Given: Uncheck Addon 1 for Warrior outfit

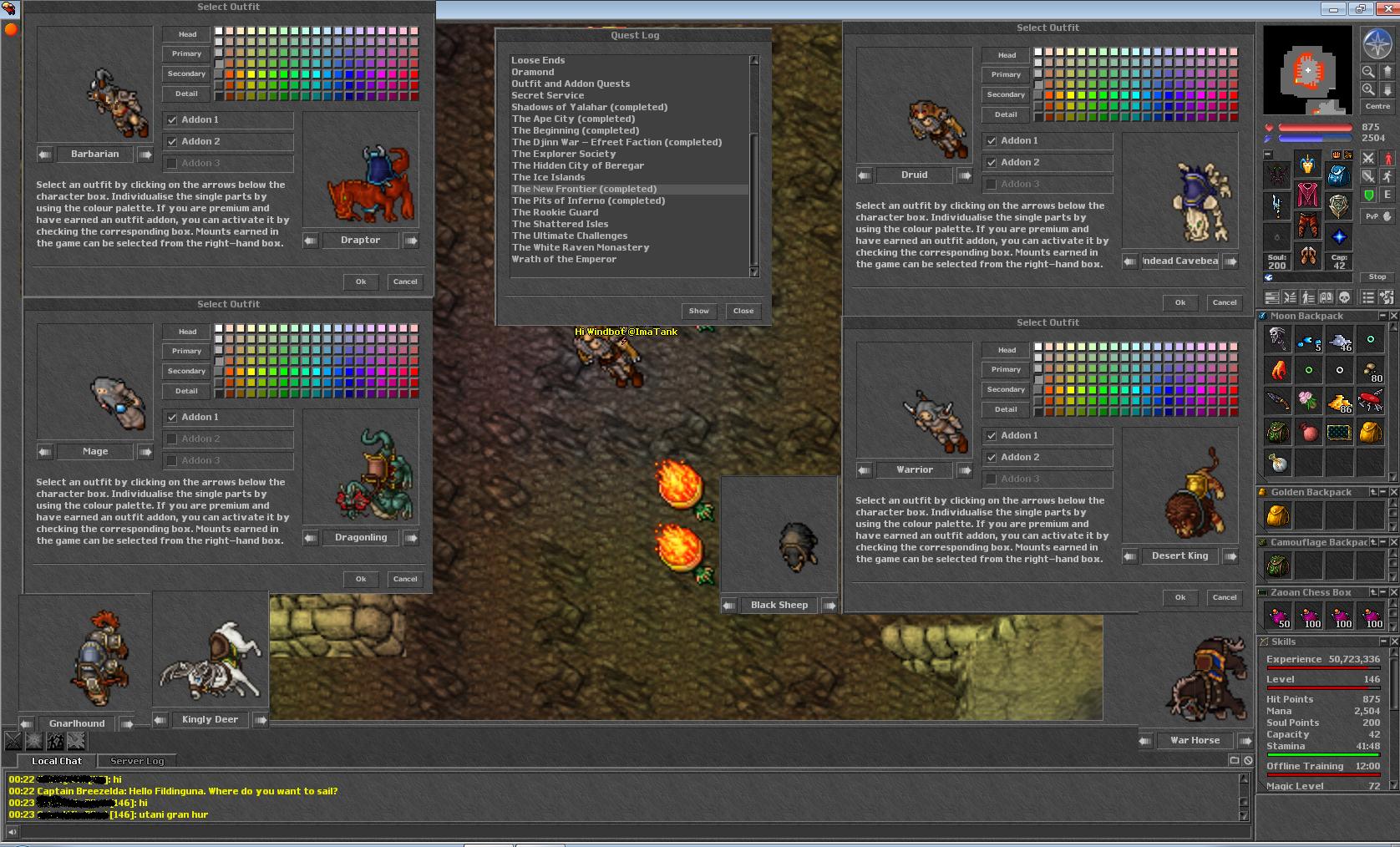Looking at the screenshot, I should coord(992,436).
